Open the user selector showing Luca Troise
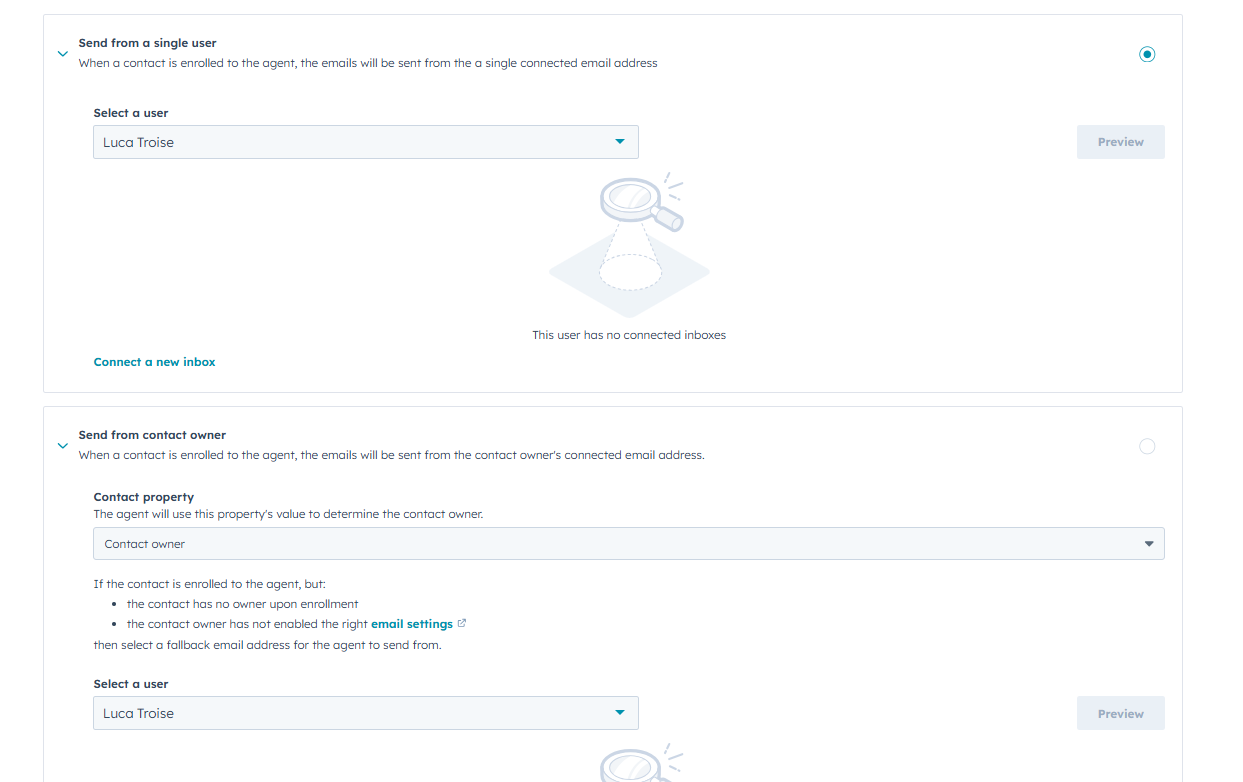This screenshot has height=782, width=1243. click(x=365, y=141)
